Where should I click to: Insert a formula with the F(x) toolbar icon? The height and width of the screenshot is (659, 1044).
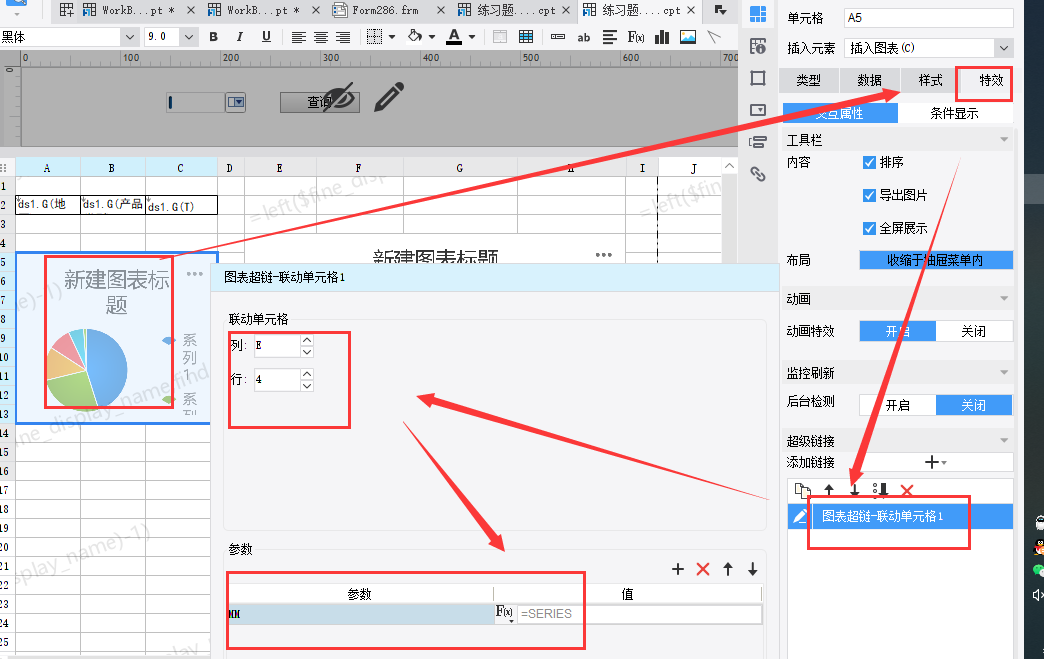636,37
